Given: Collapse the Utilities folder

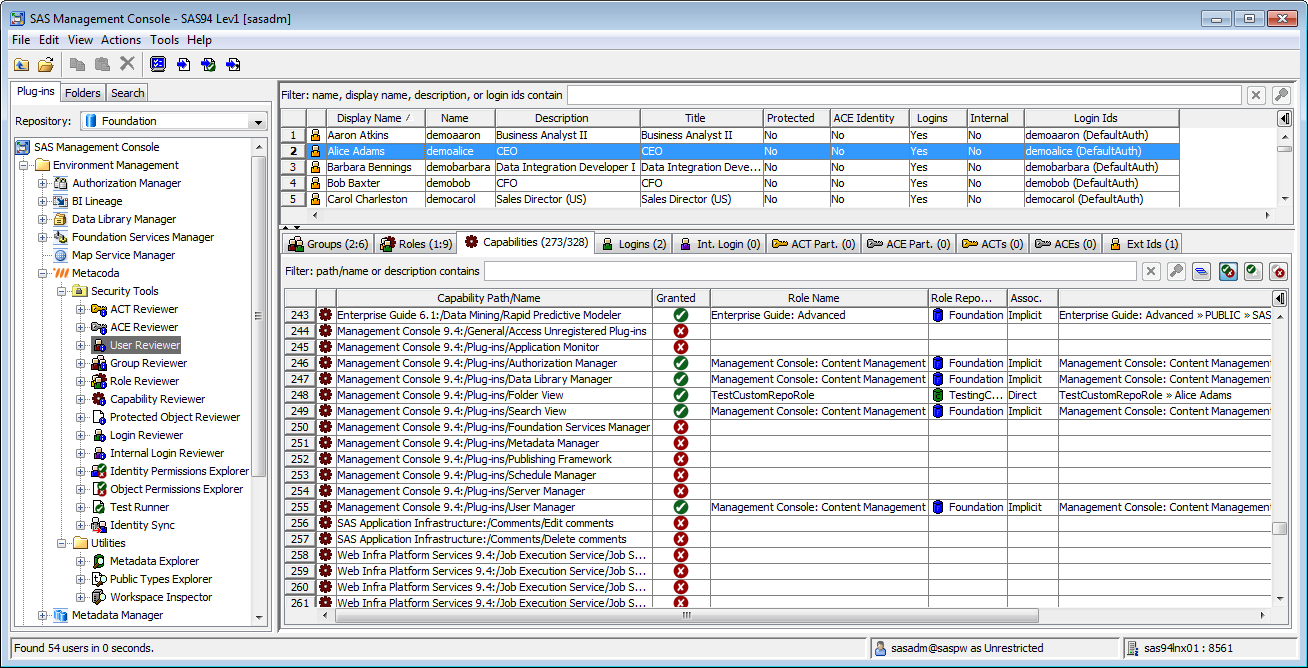Looking at the screenshot, I should 61,543.
